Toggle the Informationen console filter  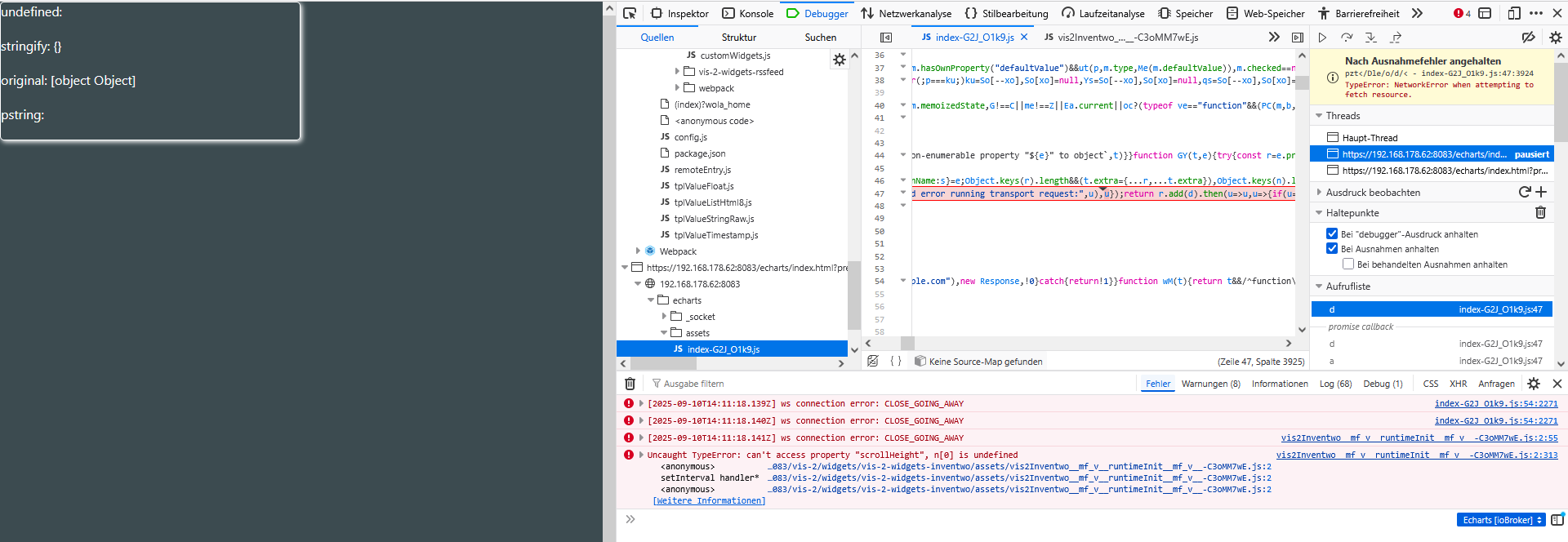click(x=1280, y=384)
